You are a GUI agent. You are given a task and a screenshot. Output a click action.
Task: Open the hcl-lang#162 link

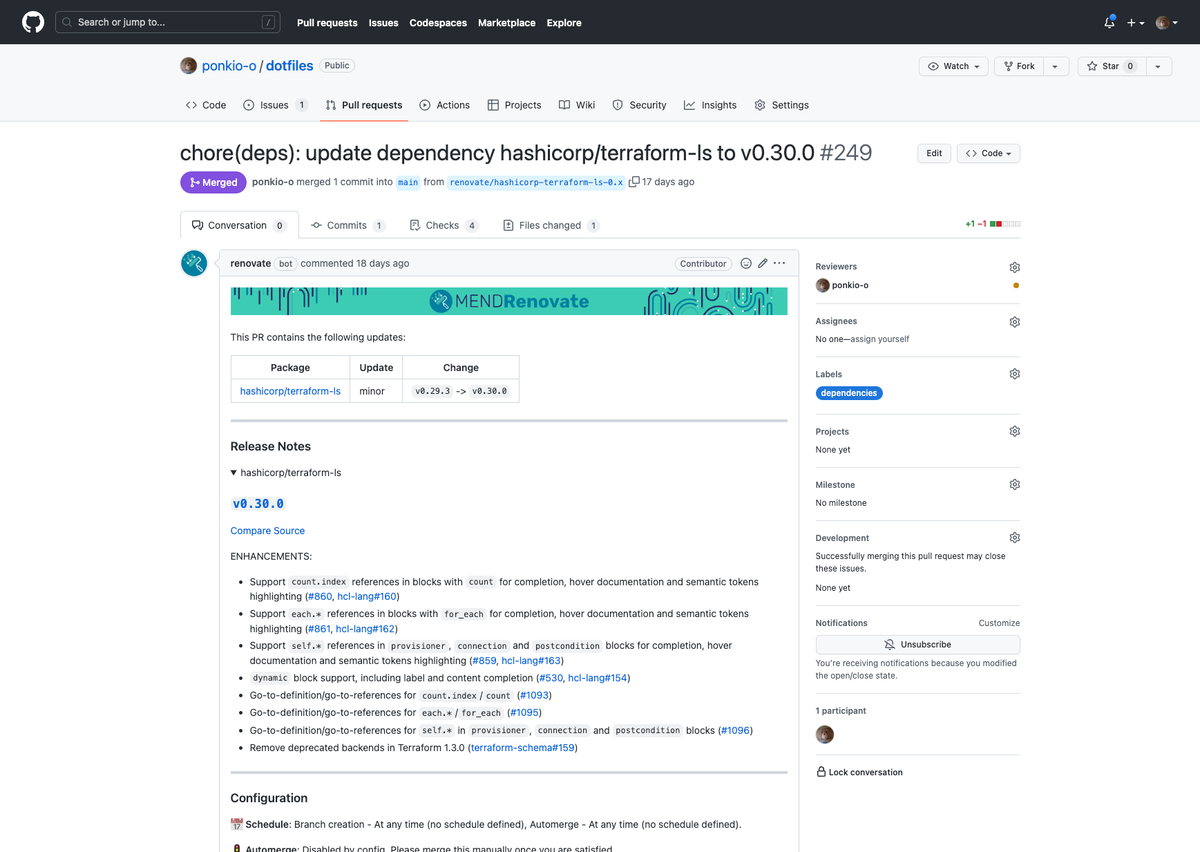tap(364, 629)
